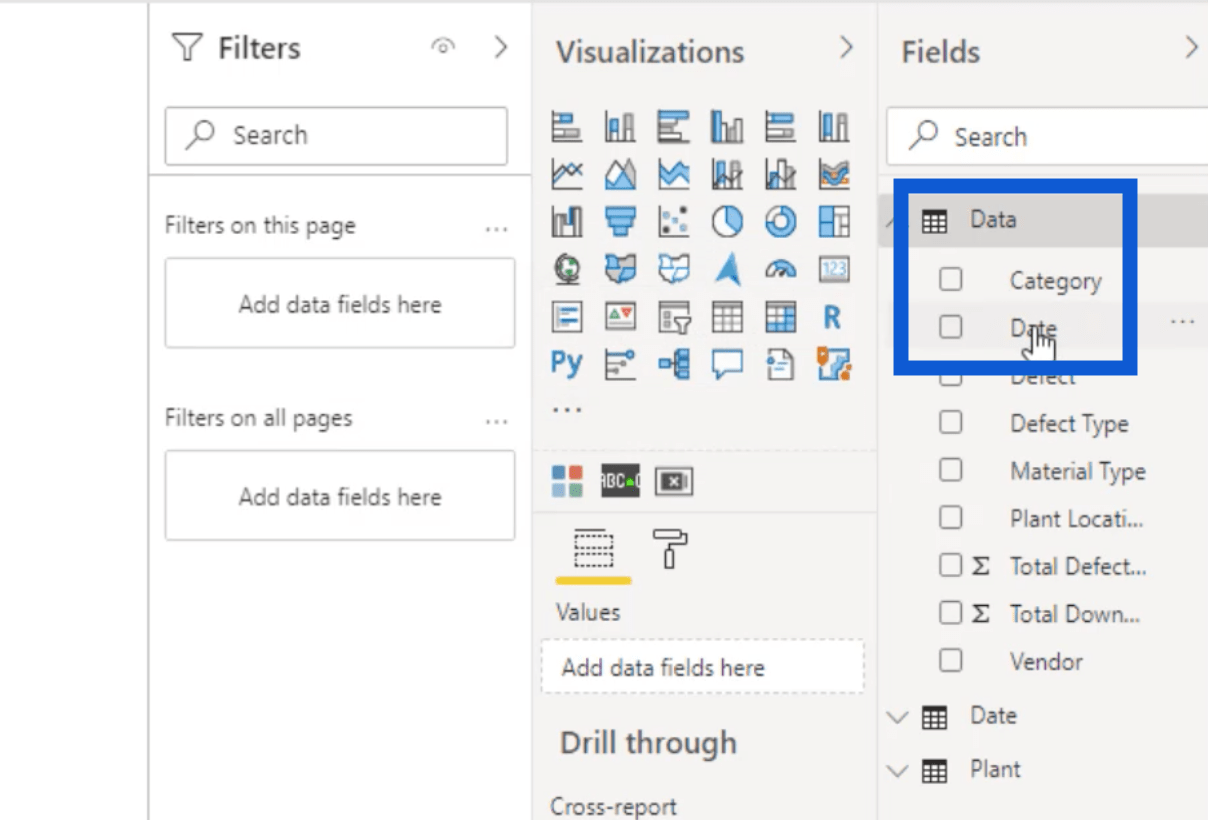Select the Gauge visual icon
Viewport: 1208px width, 820px height.
780,269
